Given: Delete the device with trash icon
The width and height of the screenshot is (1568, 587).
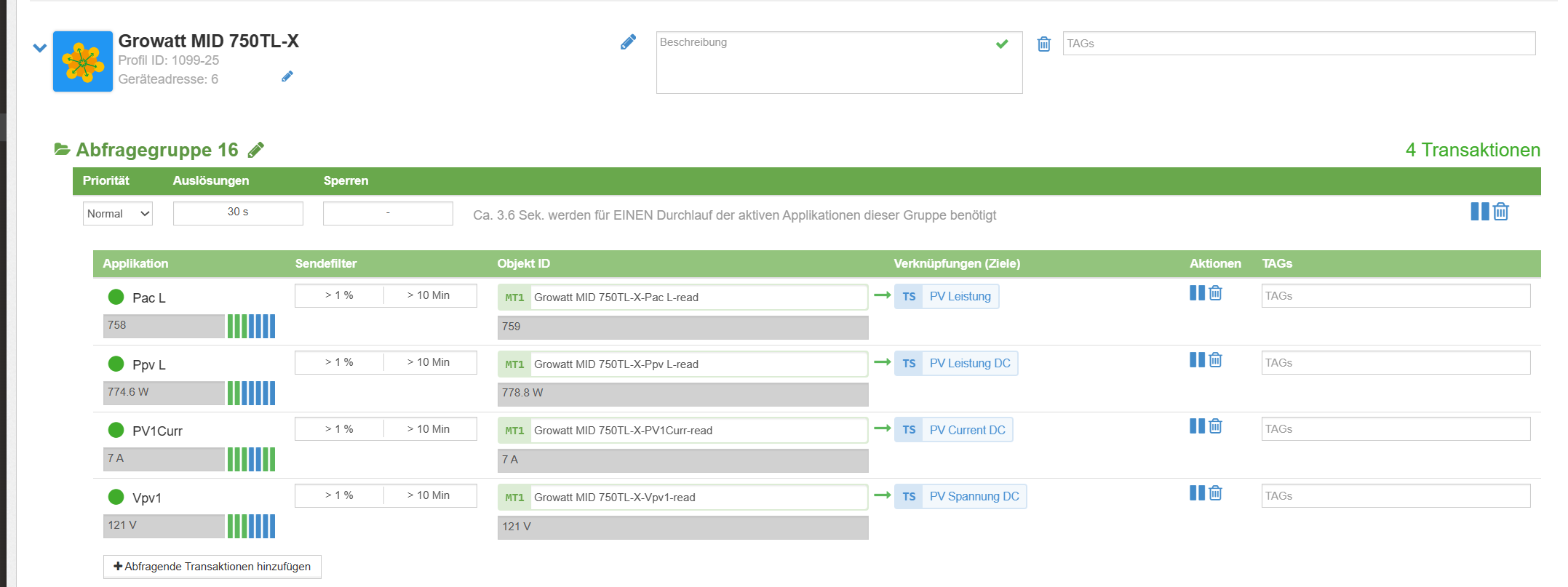Looking at the screenshot, I should click(x=1044, y=44).
